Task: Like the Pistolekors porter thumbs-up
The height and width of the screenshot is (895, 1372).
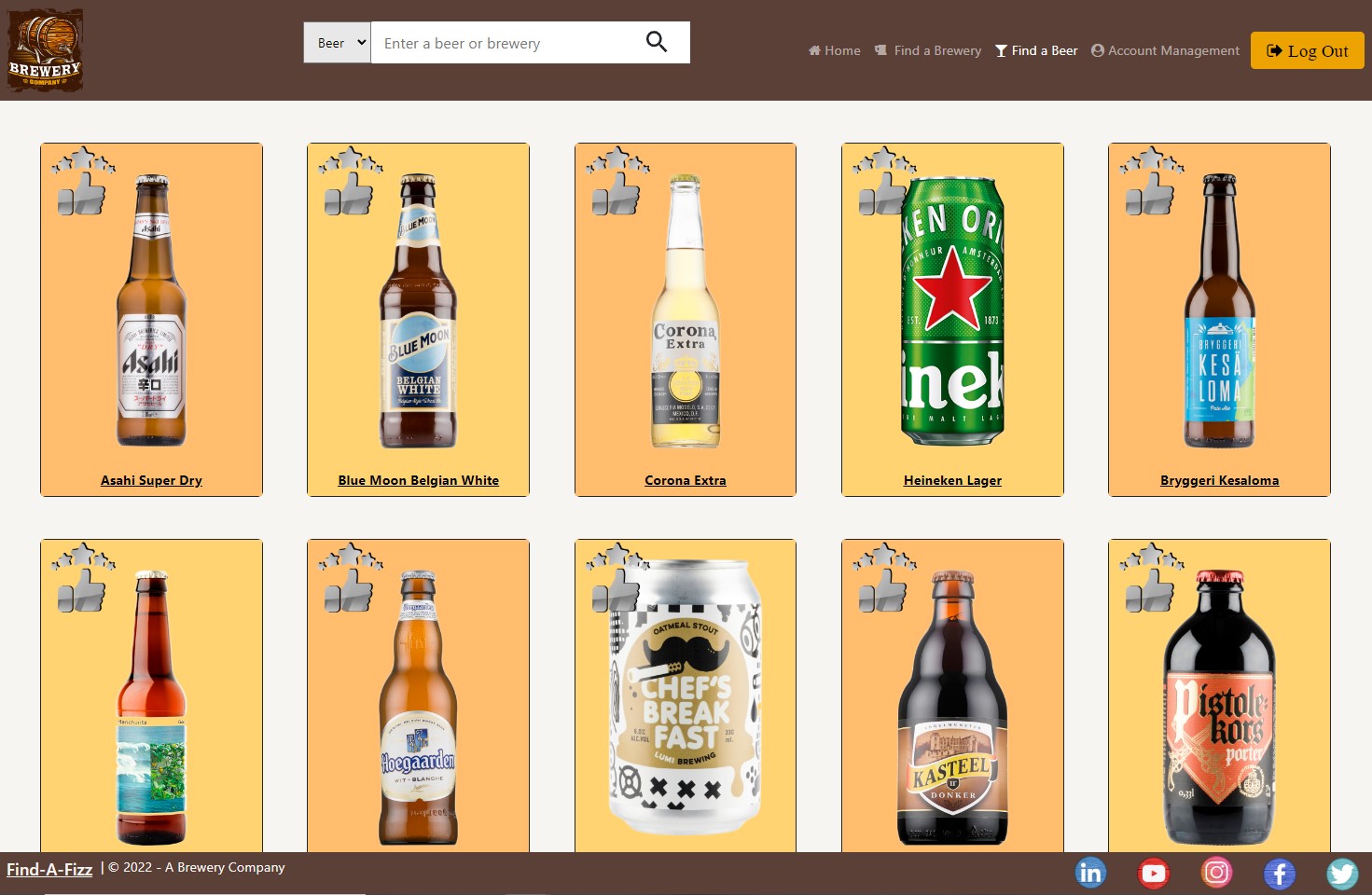Action: (x=1149, y=590)
